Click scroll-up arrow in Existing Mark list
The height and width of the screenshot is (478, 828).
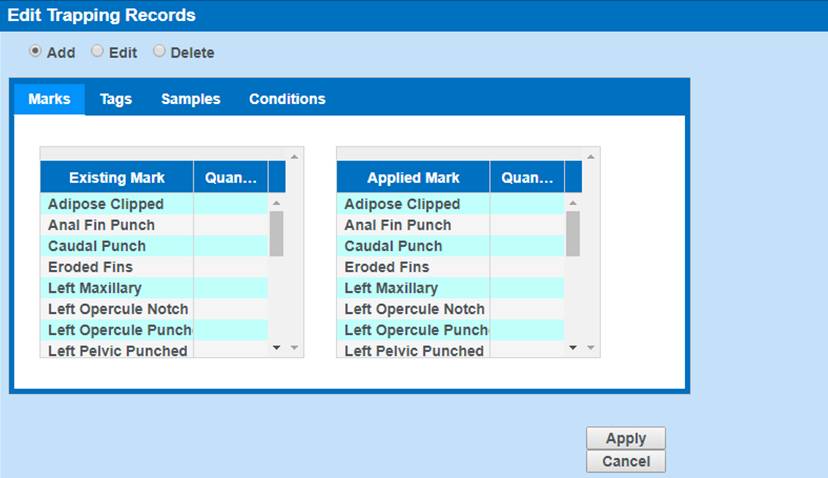[x=277, y=203]
